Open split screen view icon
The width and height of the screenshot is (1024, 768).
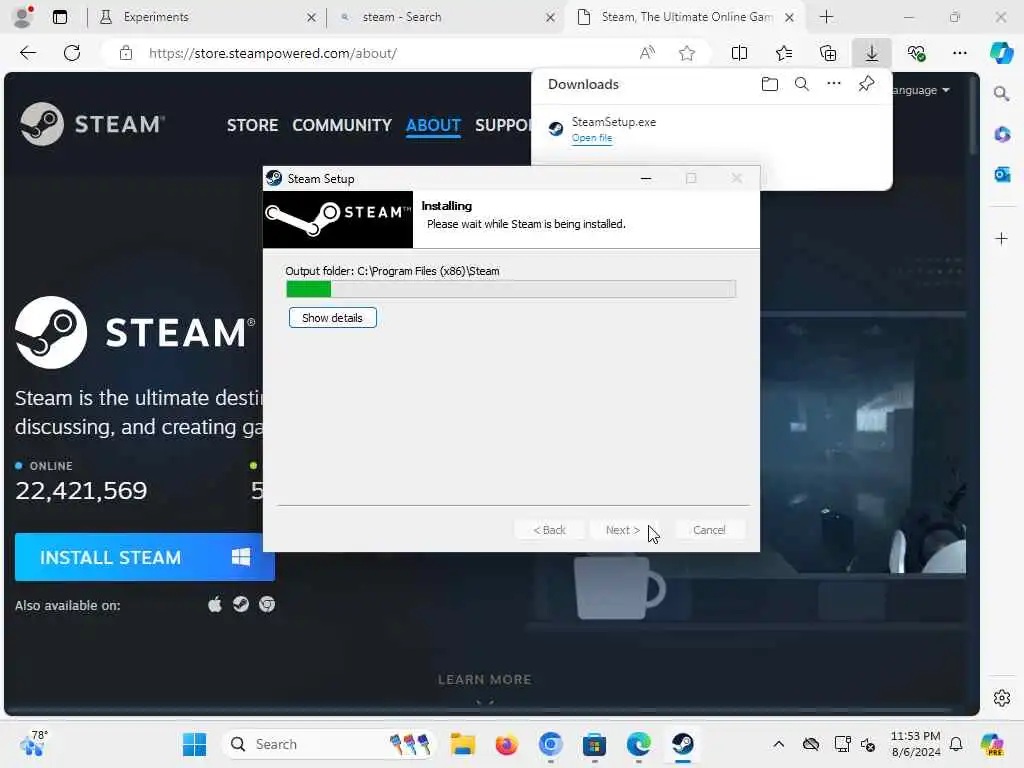pyautogui.click(x=739, y=54)
